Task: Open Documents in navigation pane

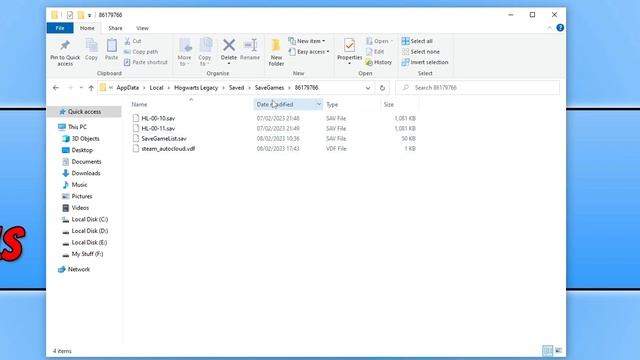Action: 86,162
